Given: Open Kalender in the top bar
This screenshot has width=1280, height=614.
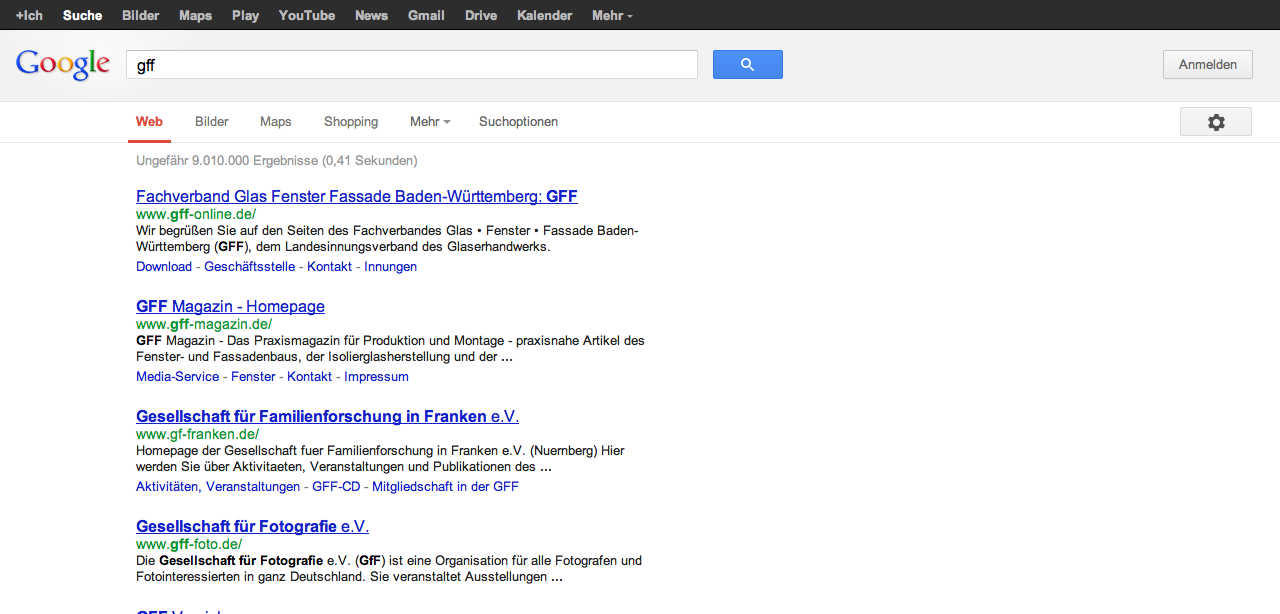Looking at the screenshot, I should 544,15.
